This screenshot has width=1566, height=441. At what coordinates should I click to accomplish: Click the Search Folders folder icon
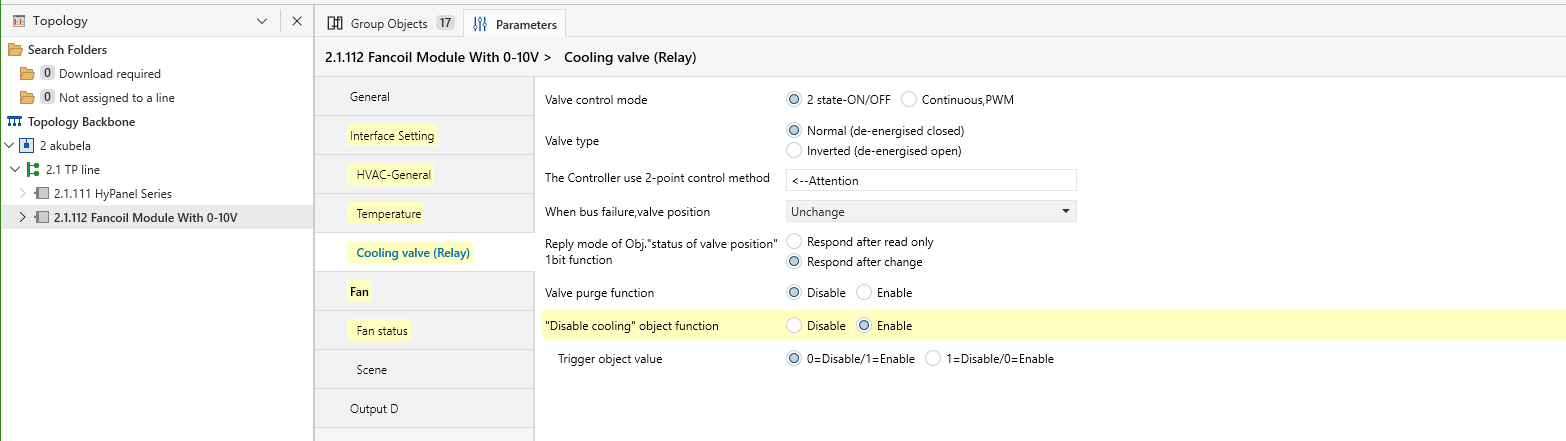[15, 50]
